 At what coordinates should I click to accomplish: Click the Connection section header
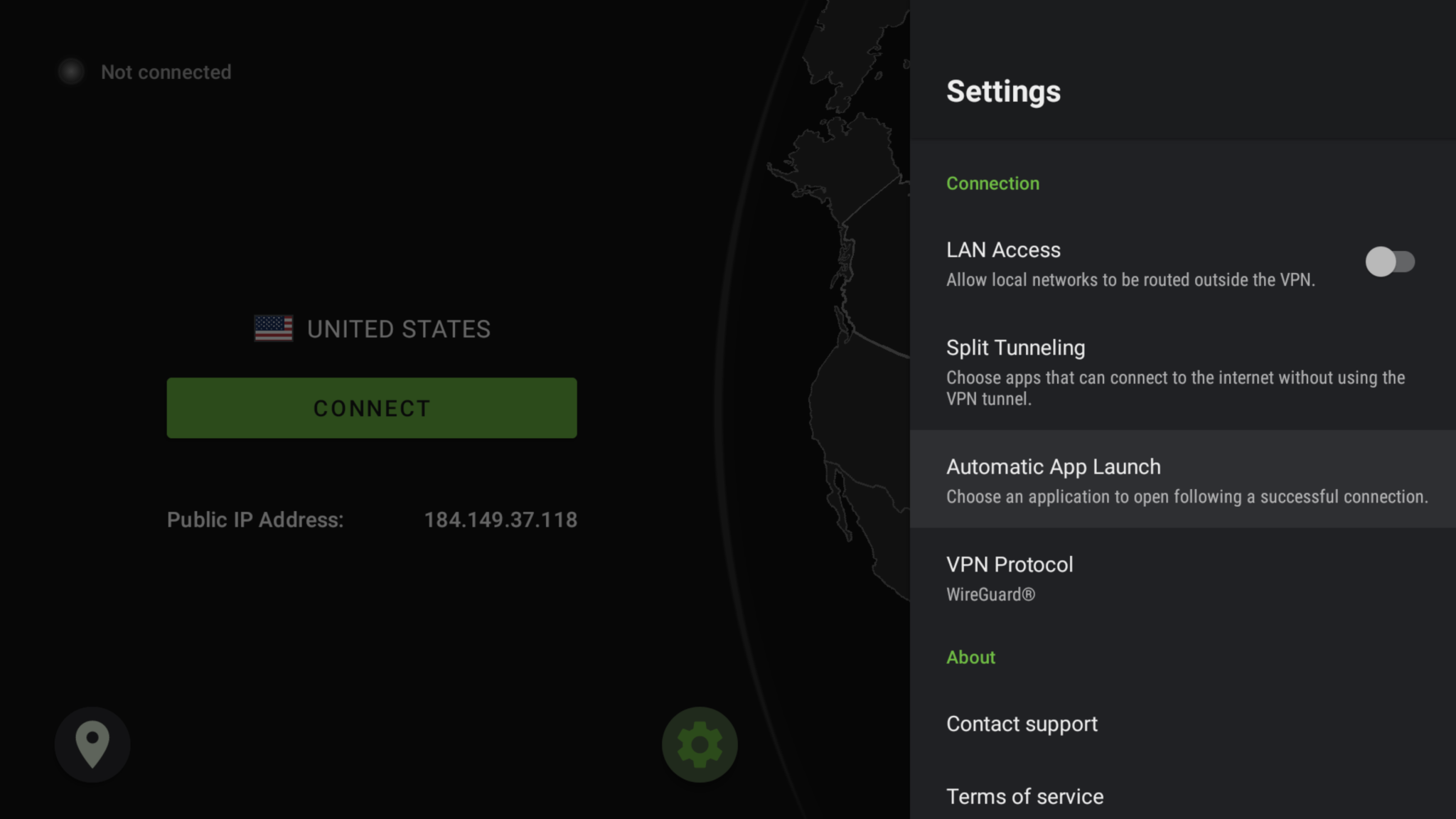pyautogui.click(x=992, y=183)
